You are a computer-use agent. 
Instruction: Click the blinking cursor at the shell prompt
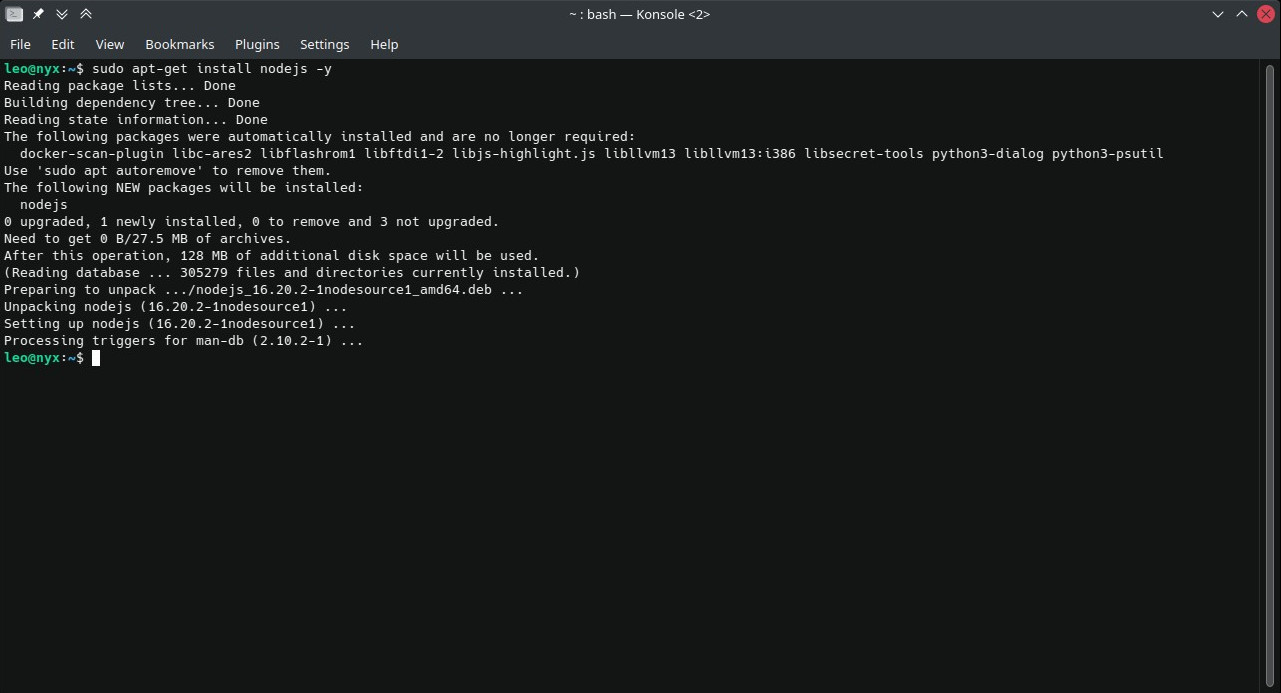click(96, 358)
